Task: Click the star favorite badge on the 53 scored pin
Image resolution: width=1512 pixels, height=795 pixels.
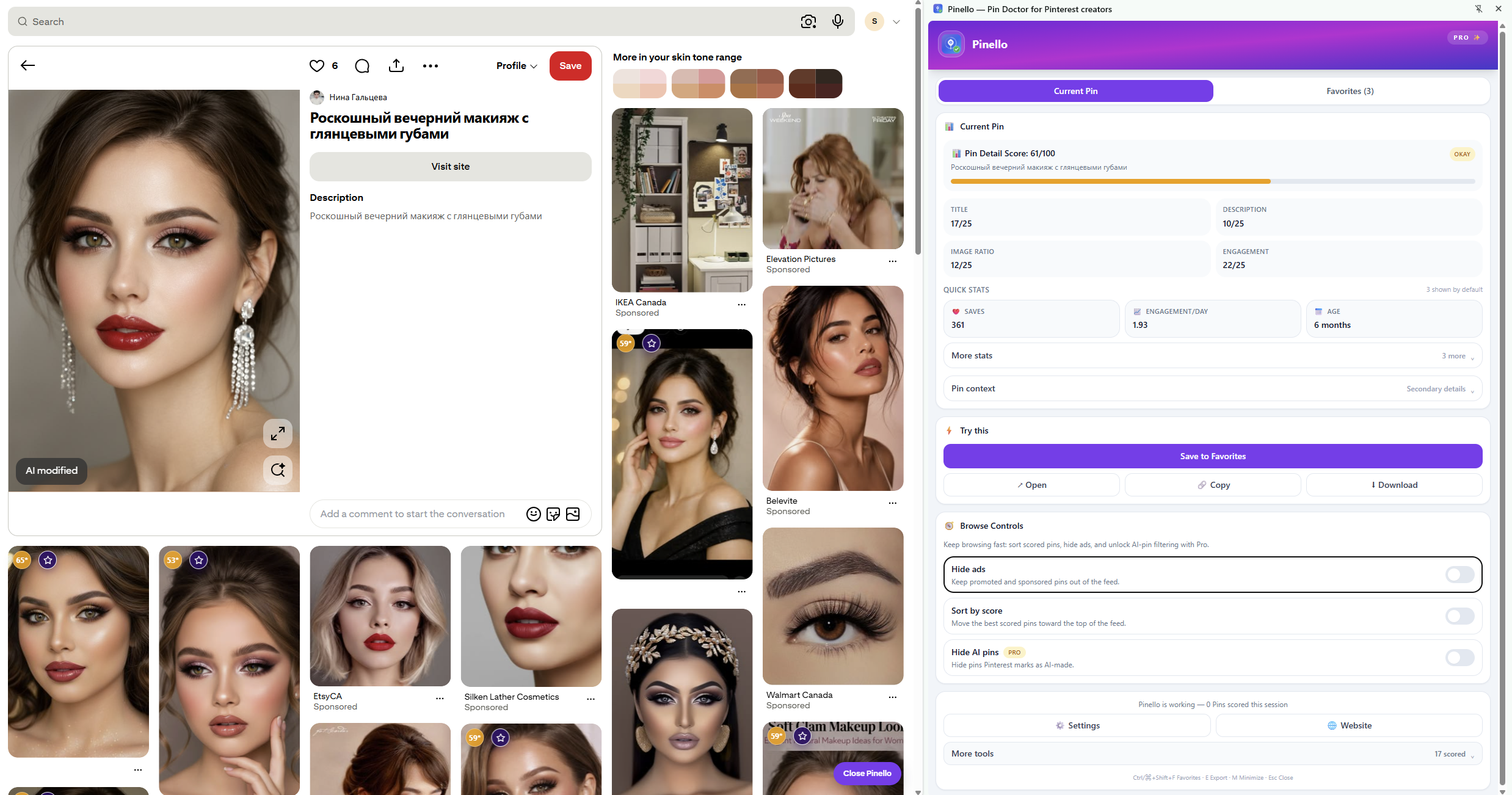Action: [198, 560]
